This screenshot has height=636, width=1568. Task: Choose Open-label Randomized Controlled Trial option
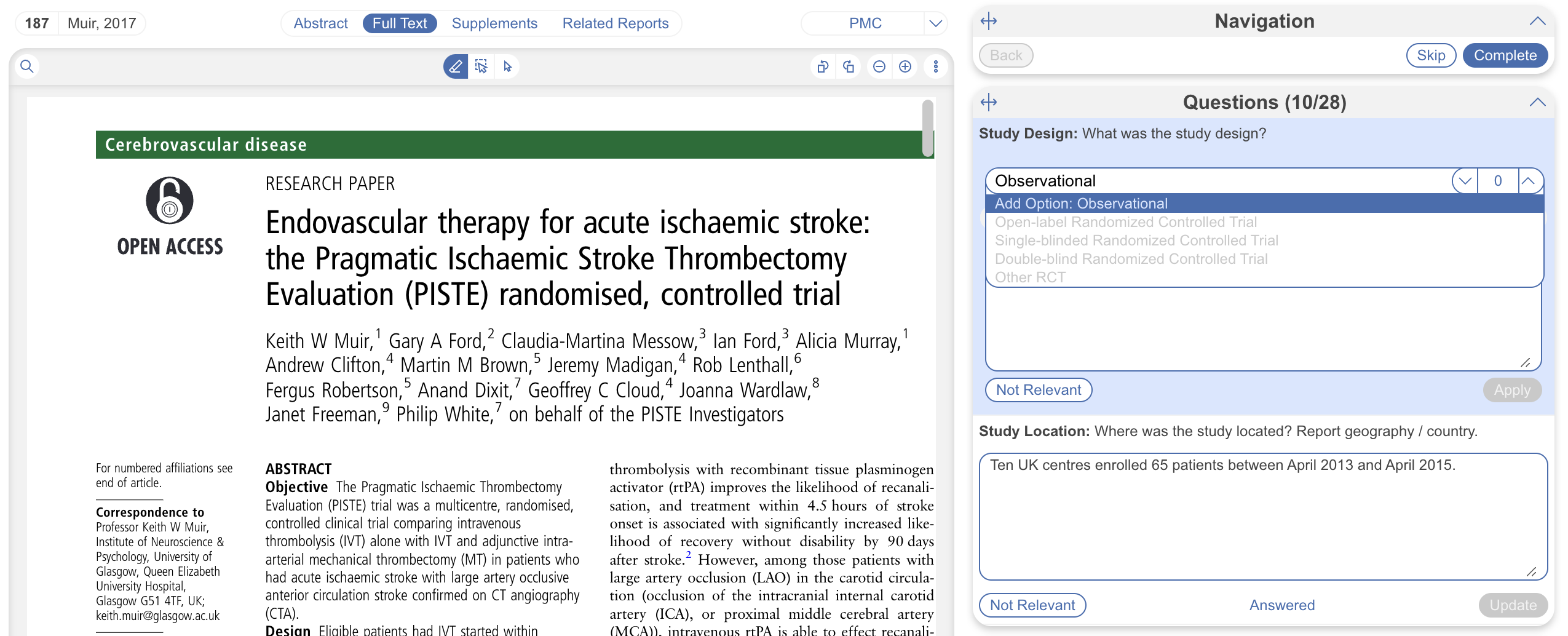point(1125,222)
